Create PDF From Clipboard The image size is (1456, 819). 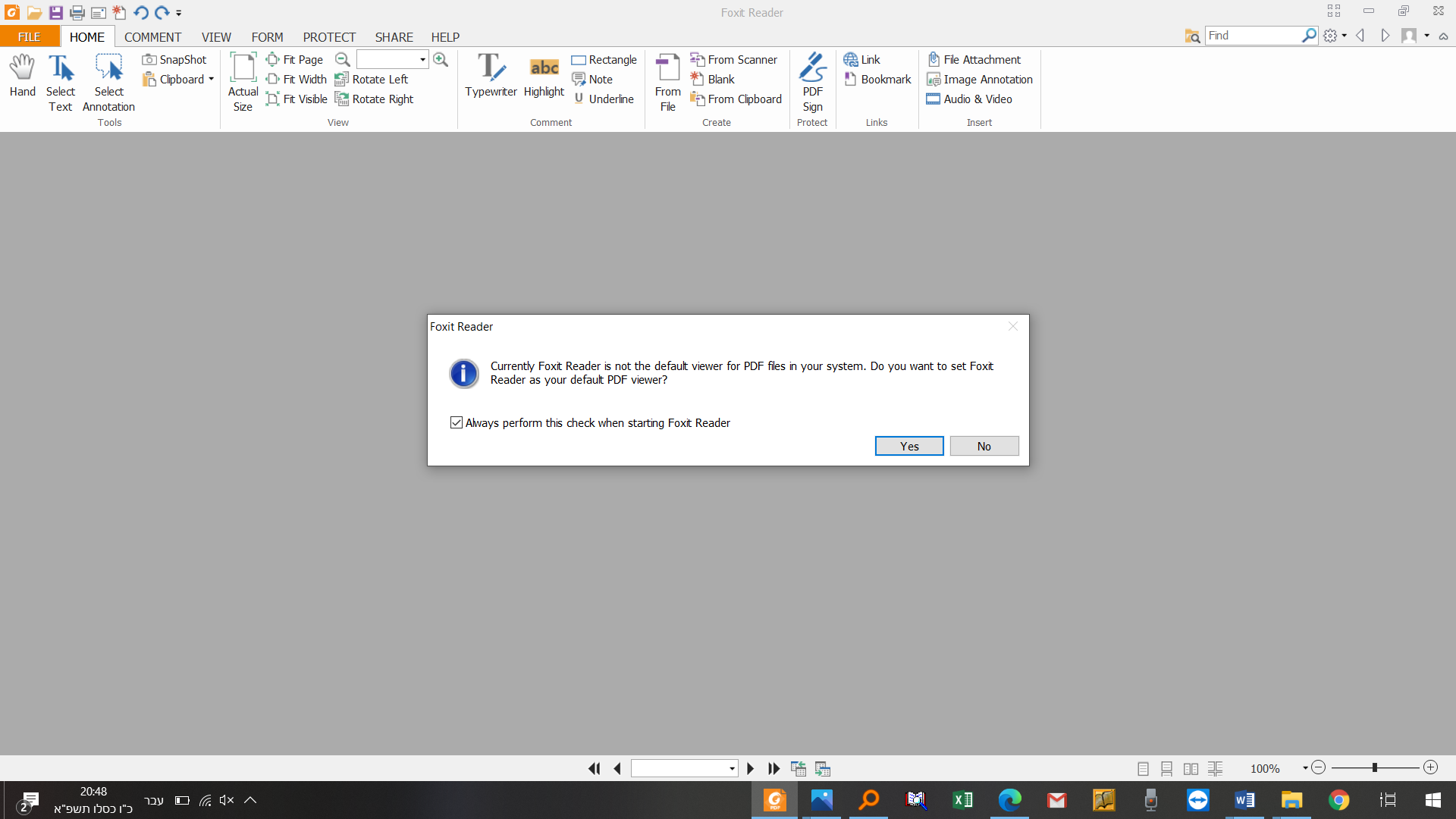pos(736,99)
